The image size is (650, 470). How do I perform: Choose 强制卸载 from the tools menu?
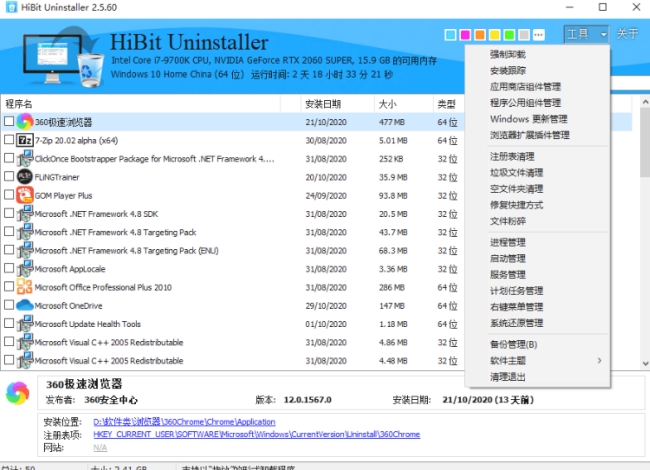coord(509,55)
